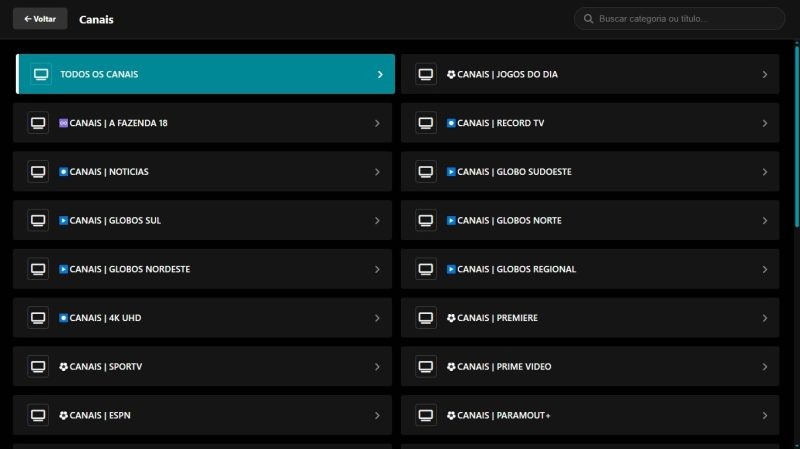Open CANAIS | PREMIERE

click(x=590, y=318)
